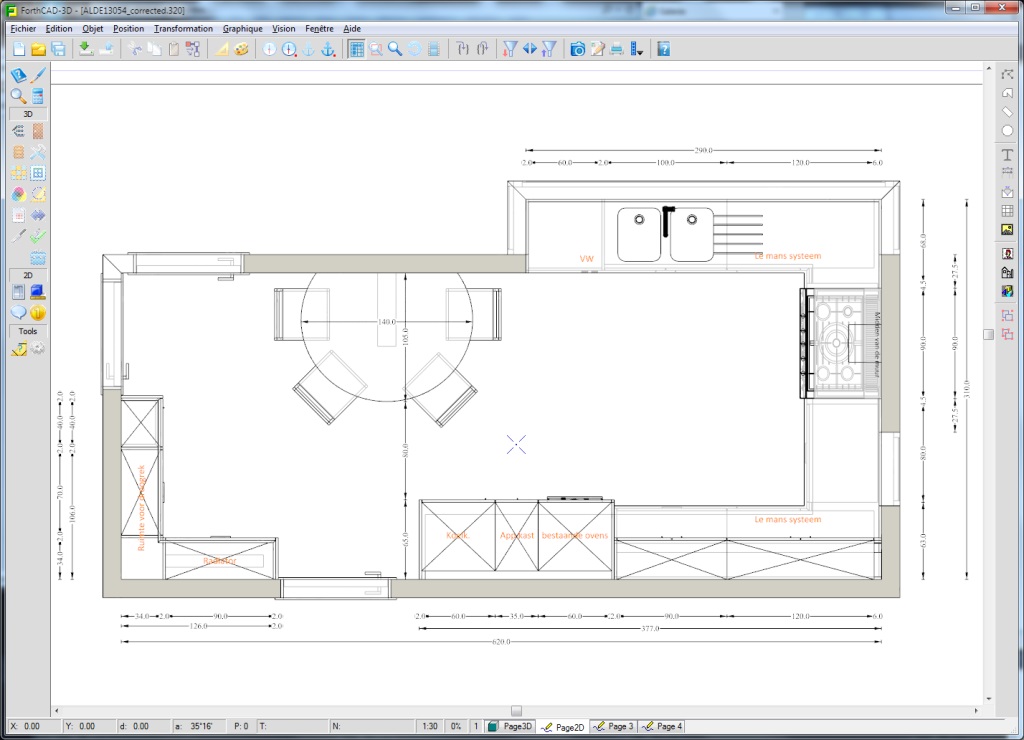
Task: Switch to the Page3D tab
Action: [510, 726]
